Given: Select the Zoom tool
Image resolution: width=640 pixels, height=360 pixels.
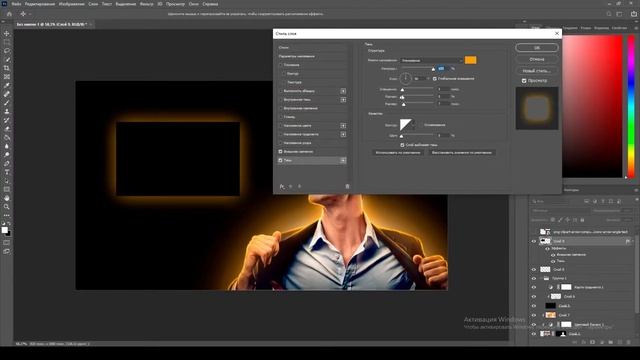Looking at the screenshot, I should click(7, 207).
